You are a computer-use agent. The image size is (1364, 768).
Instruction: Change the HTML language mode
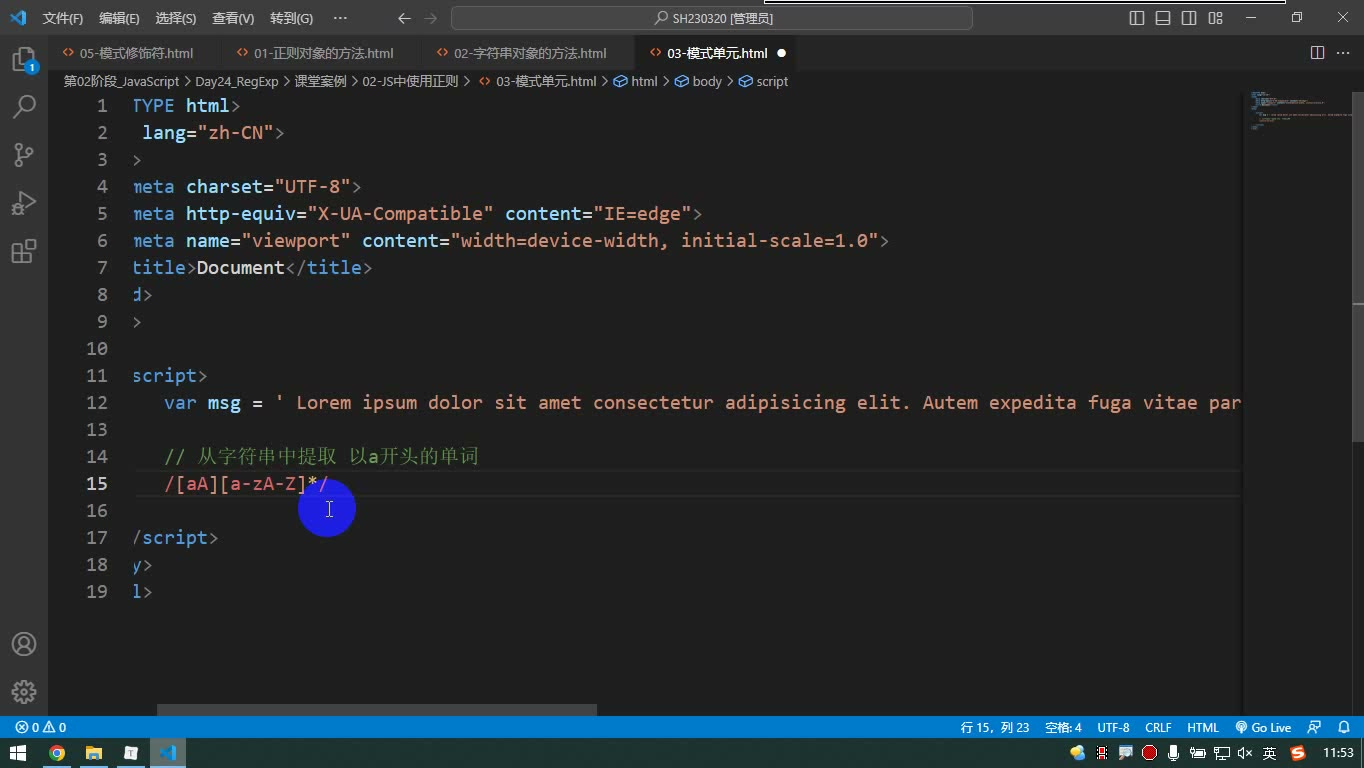(1203, 727)
